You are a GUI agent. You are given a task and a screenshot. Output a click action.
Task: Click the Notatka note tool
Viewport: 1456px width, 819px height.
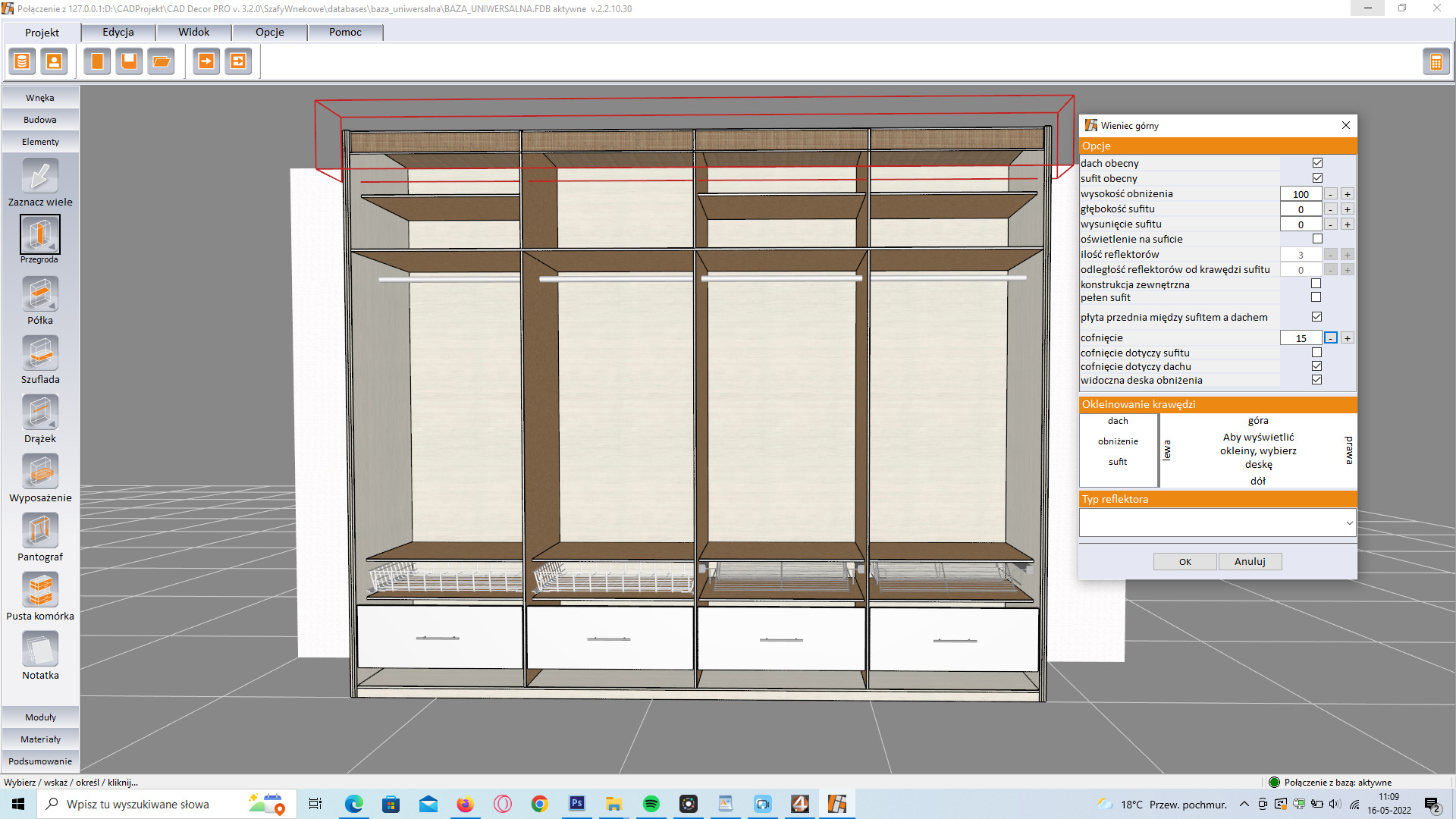tap(40, 649)
